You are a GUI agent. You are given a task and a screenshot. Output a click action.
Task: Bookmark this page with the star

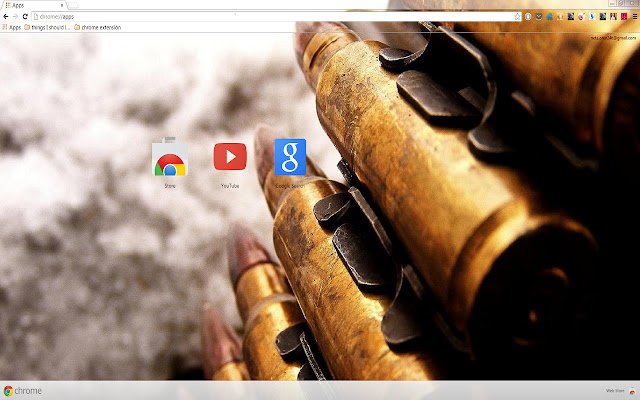pos(517,16)
